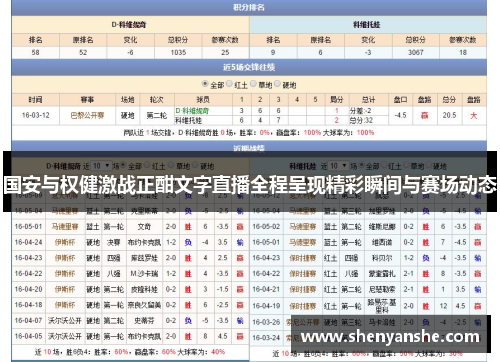
Task: Click the 分差:-2 summary cell
Action: (x=360, y=111)
